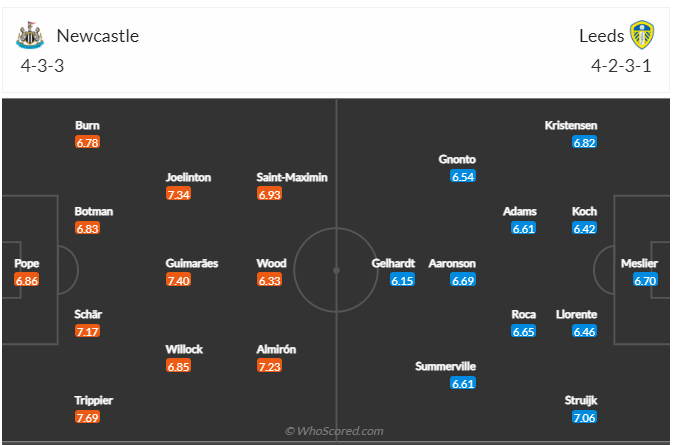673x445 pixels.
Task: Open player Almirón's name
Action: pos(276,349)
